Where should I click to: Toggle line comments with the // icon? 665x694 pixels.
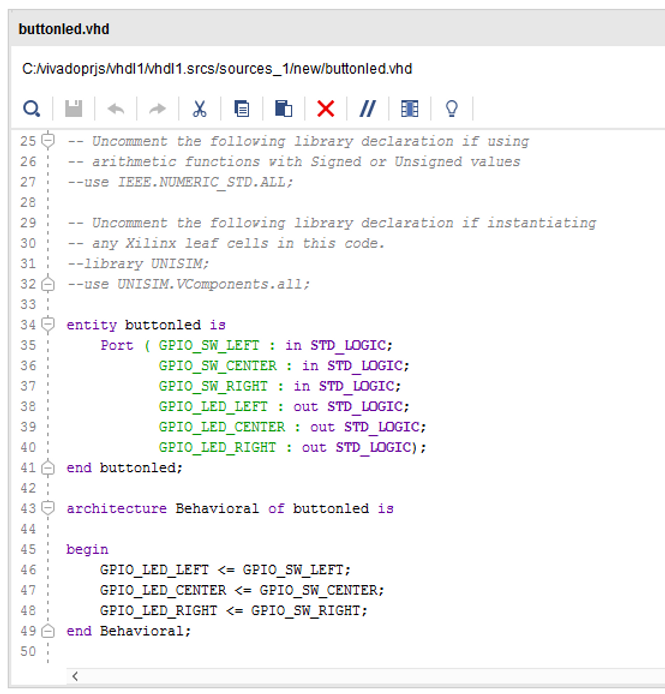(x=367, y=109)
